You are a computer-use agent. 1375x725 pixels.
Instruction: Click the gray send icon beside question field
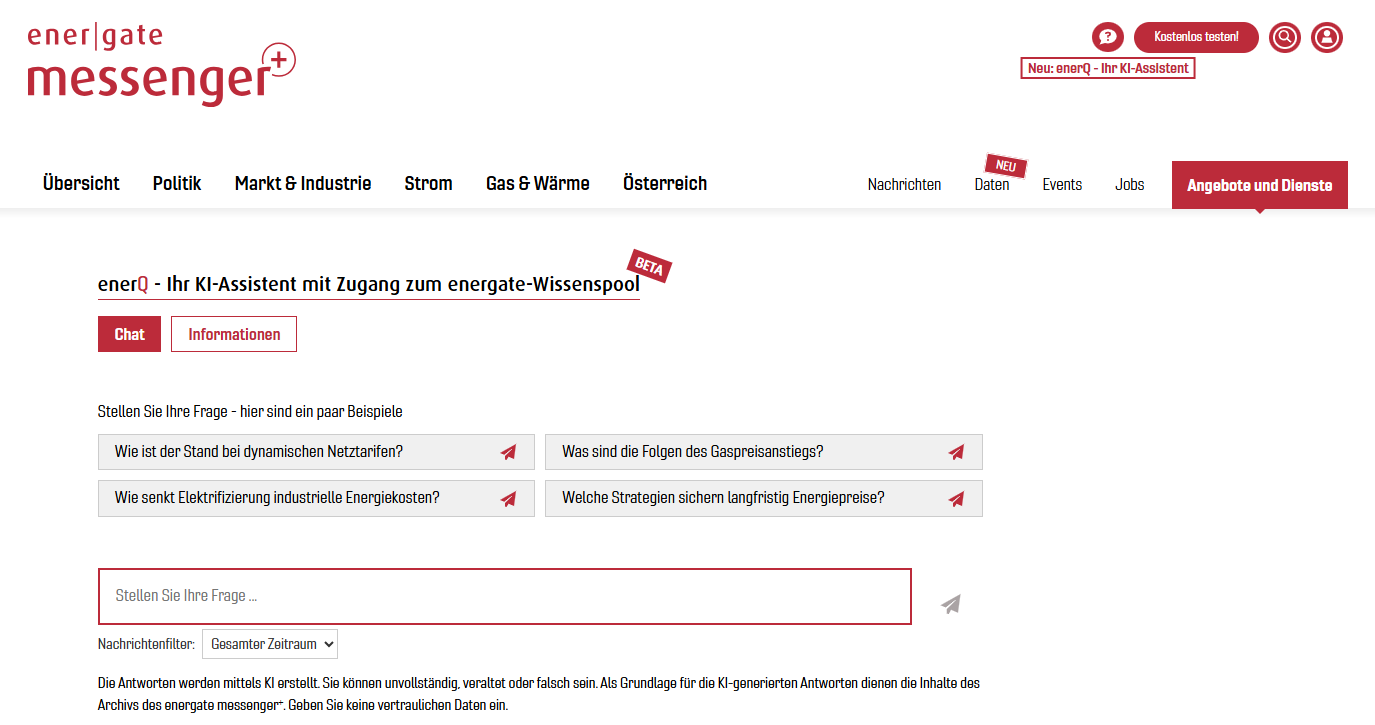click(x=951, y=604)
